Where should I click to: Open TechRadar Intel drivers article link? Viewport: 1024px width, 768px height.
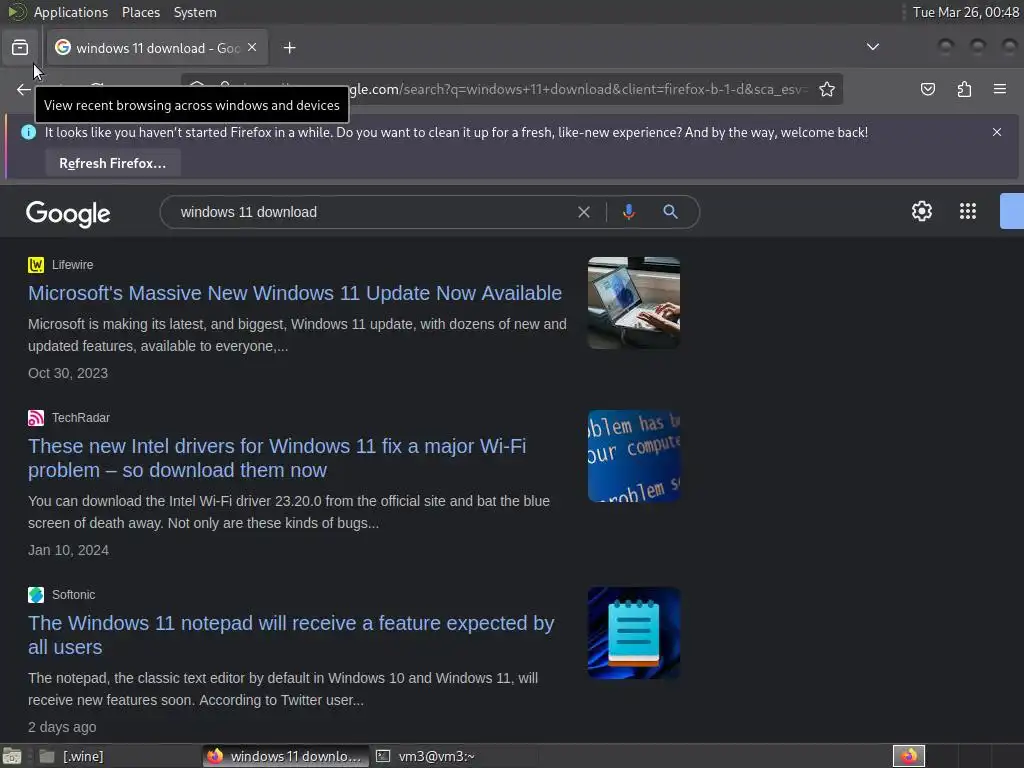(277, 458)
